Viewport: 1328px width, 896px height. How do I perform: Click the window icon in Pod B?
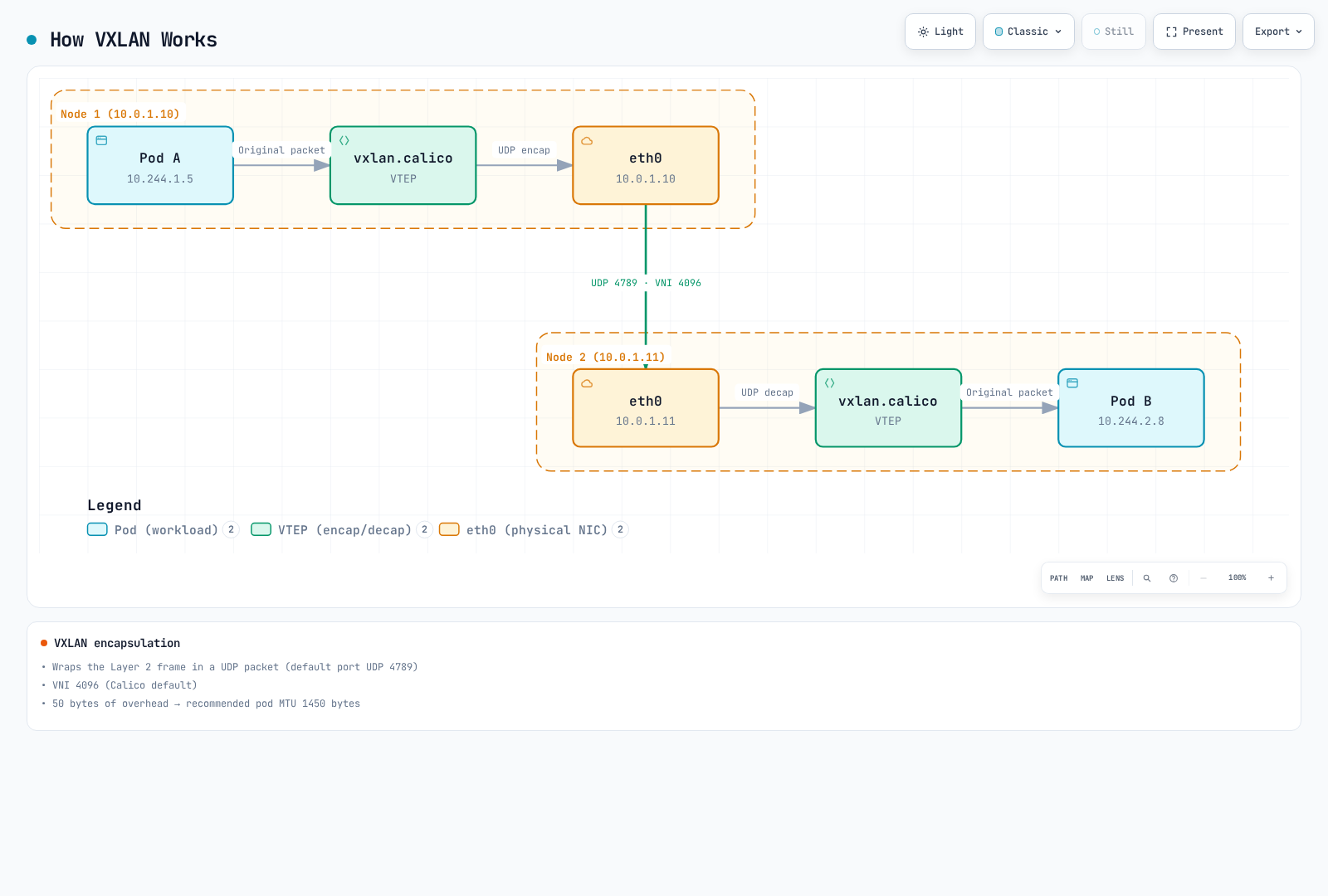pyautogui.click(x=1072, y=383)
